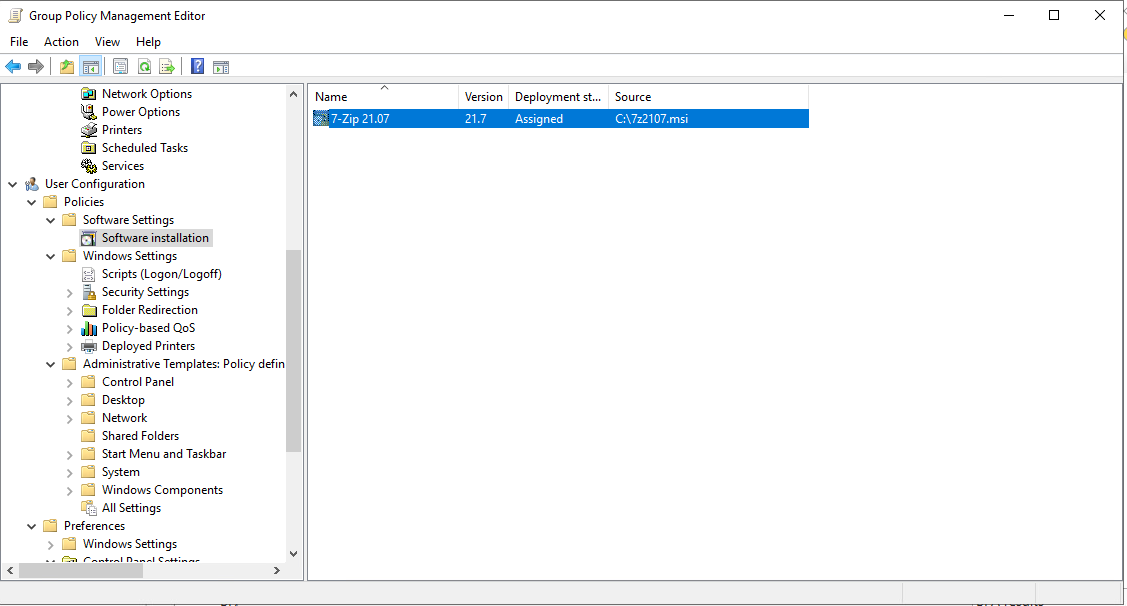Expand the Policy-based QoS node
Image resolution: width=1127 pixels, height=606 pixels.
70,329
